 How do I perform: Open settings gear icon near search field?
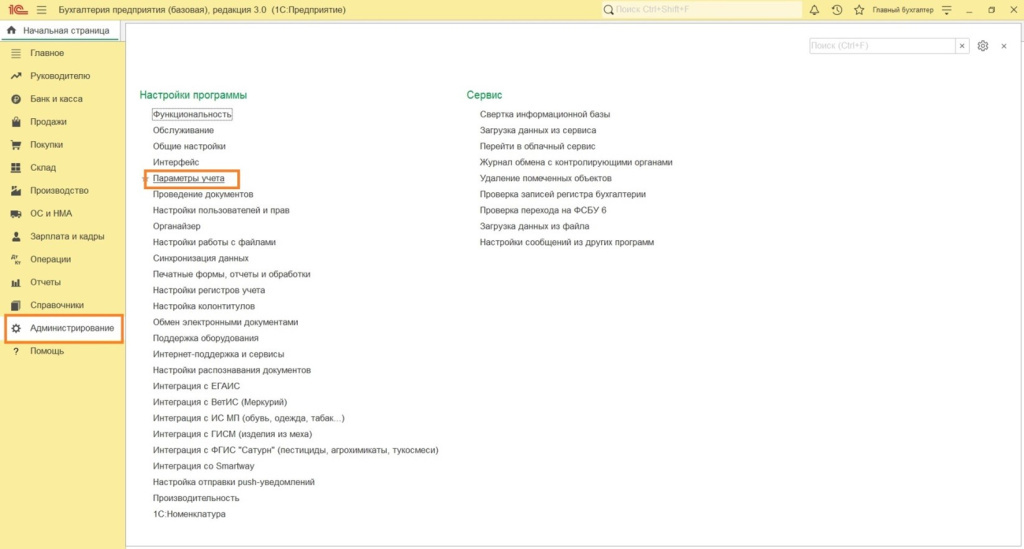[983, 46]
